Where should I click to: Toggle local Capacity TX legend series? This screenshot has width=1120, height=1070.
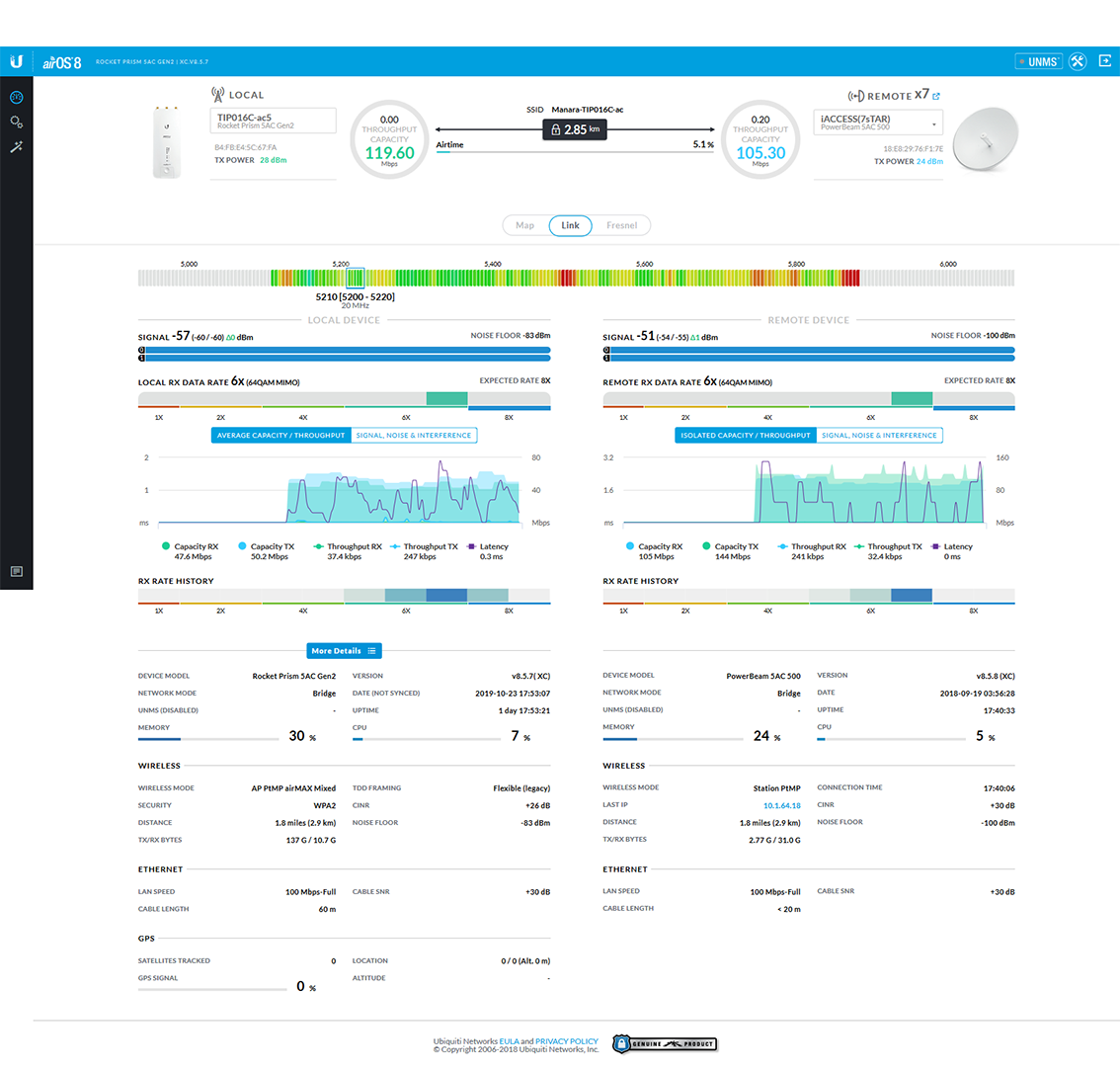(x=267, y=551)
